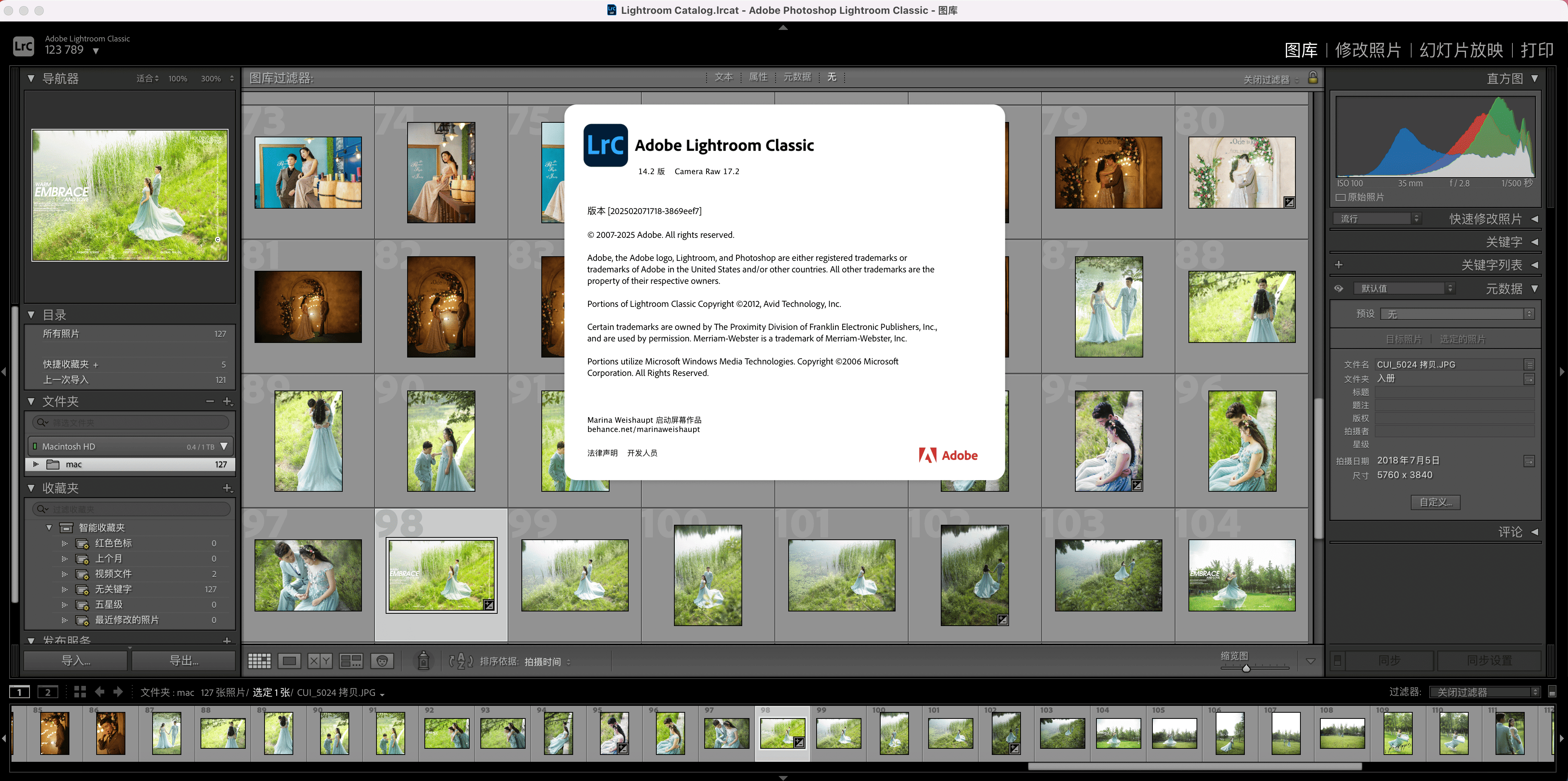
Task: Toggle the metadata eye visibility icon
Action: [x=1338, y=289]
